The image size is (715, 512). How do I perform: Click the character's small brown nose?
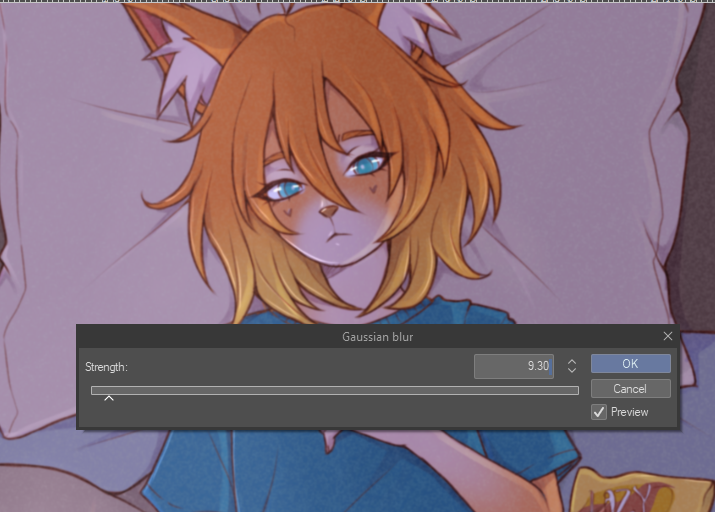point(329,211)
